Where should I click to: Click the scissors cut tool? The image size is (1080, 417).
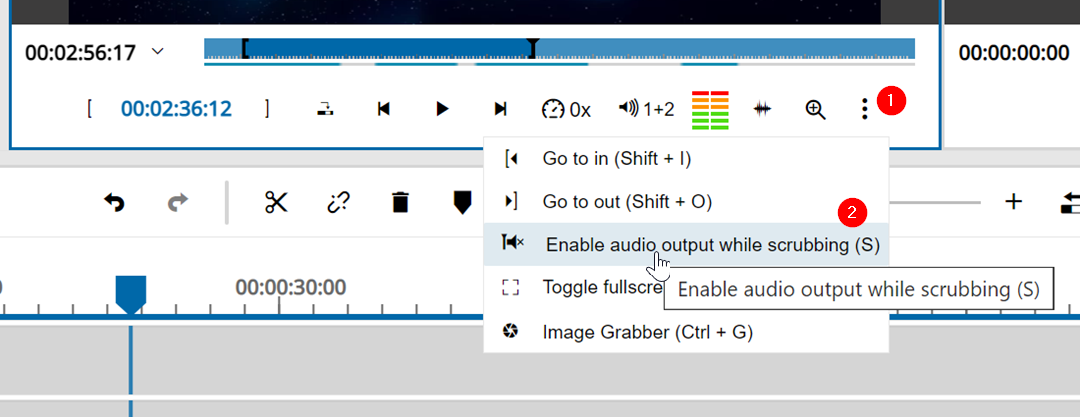(x=276, y=202)
